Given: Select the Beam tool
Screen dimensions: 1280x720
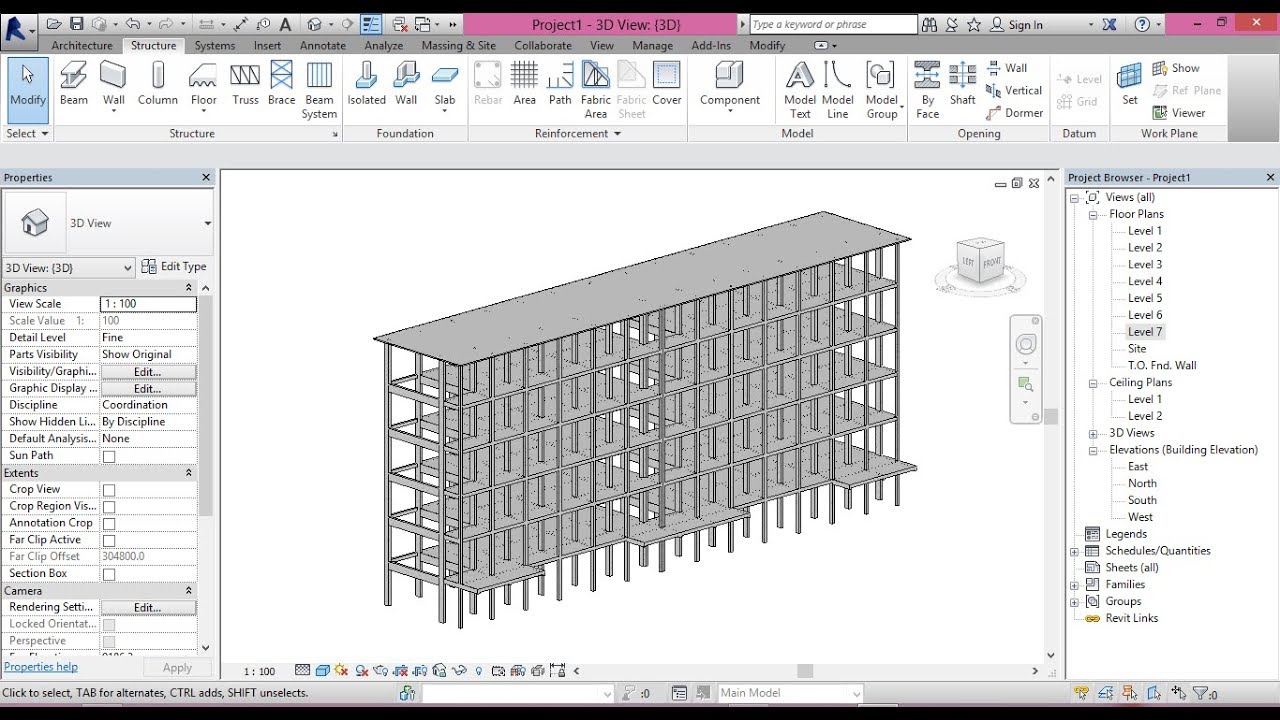Looking at the screenshot, I should (x=74, y=83).
